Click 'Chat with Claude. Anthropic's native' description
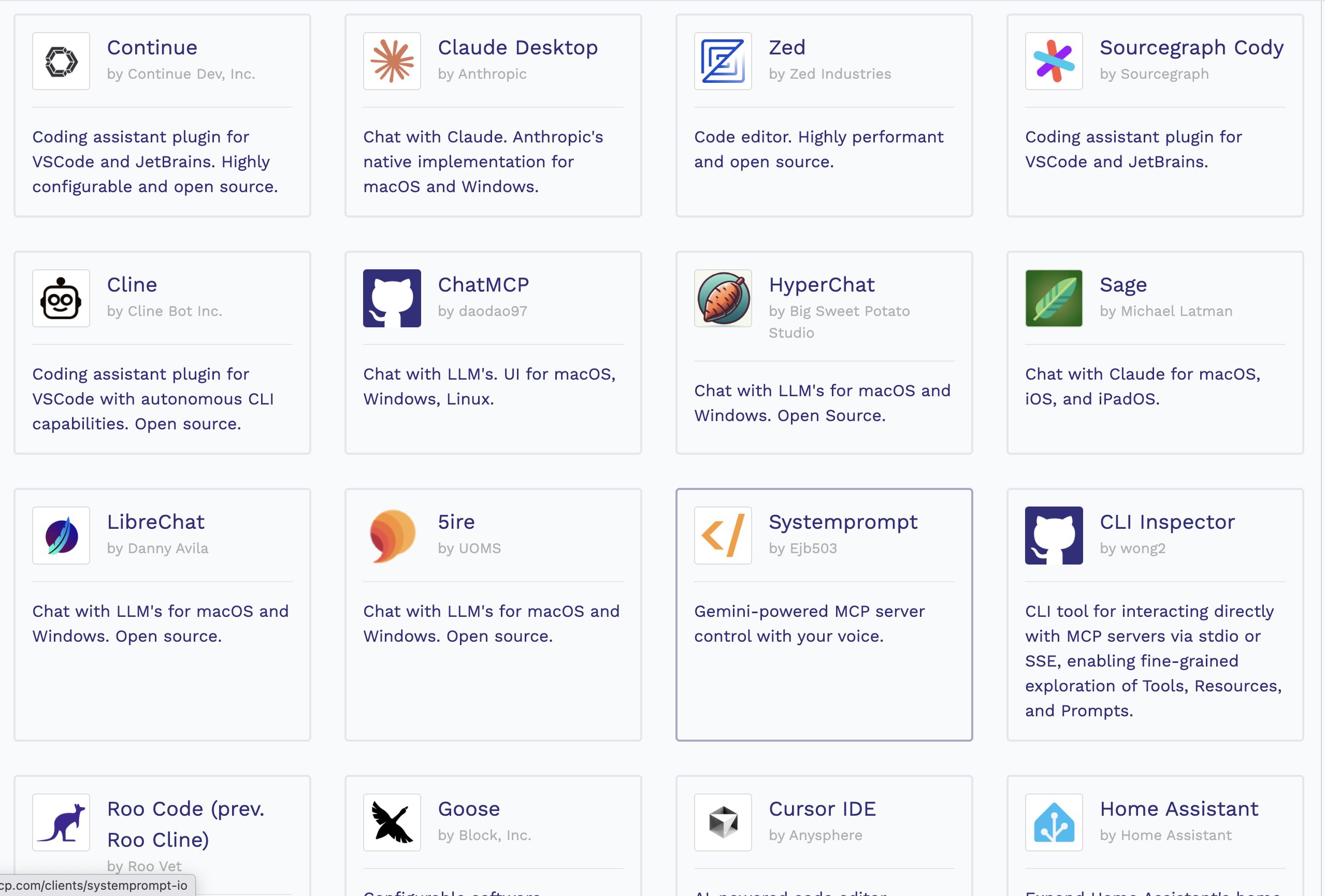 (483, 162)
